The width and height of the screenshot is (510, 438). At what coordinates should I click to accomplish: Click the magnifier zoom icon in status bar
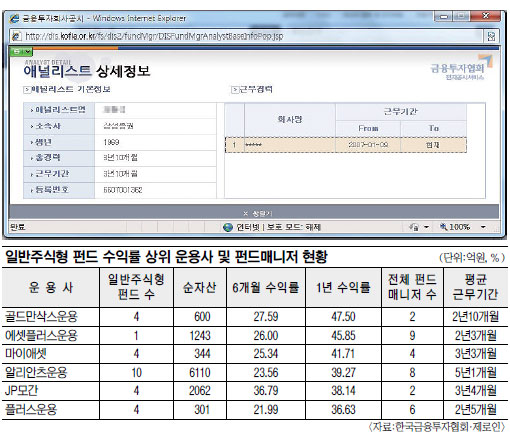point(443,227)
